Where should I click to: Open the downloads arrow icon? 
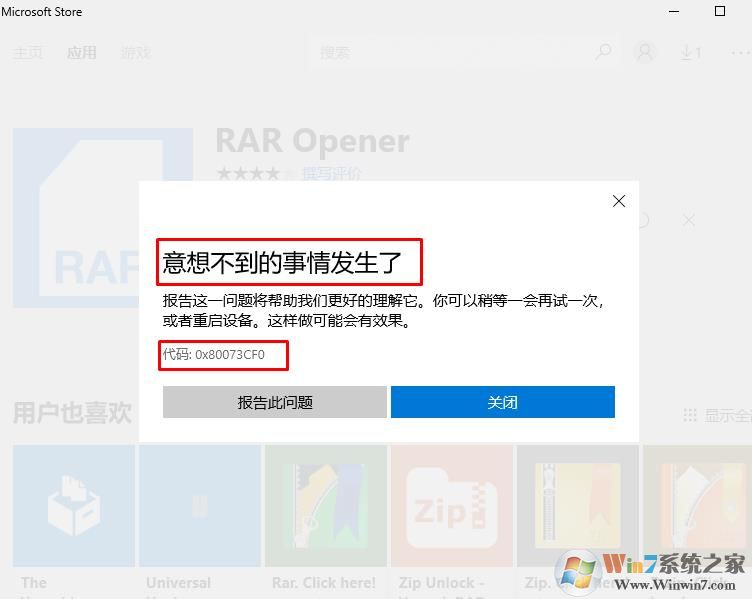coord(691,52)
